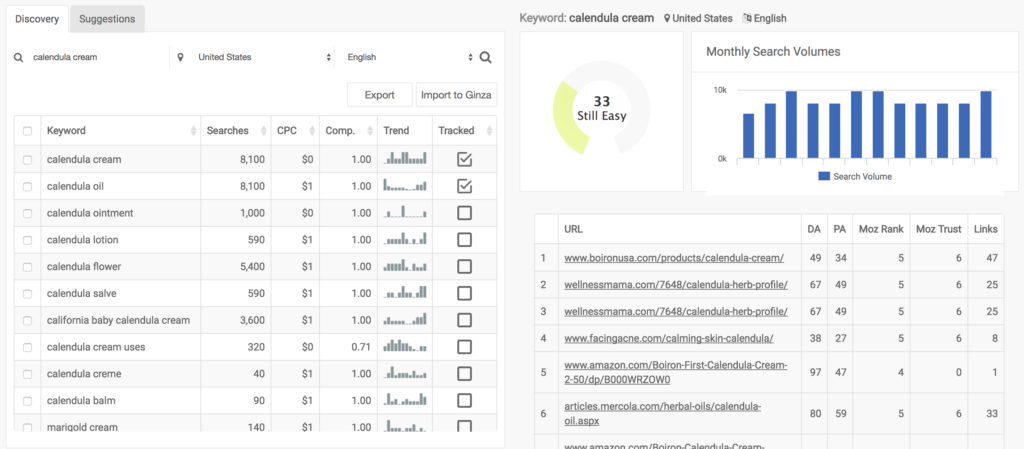1024x449 pixels.
Task: Sort the Tracked column
Action: (x=489, y=131)
